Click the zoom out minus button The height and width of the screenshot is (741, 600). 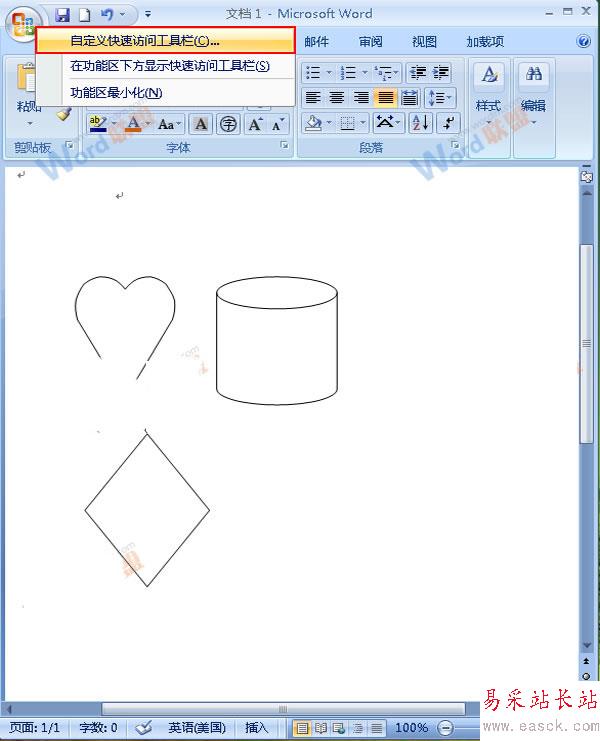tap(445, 728)
